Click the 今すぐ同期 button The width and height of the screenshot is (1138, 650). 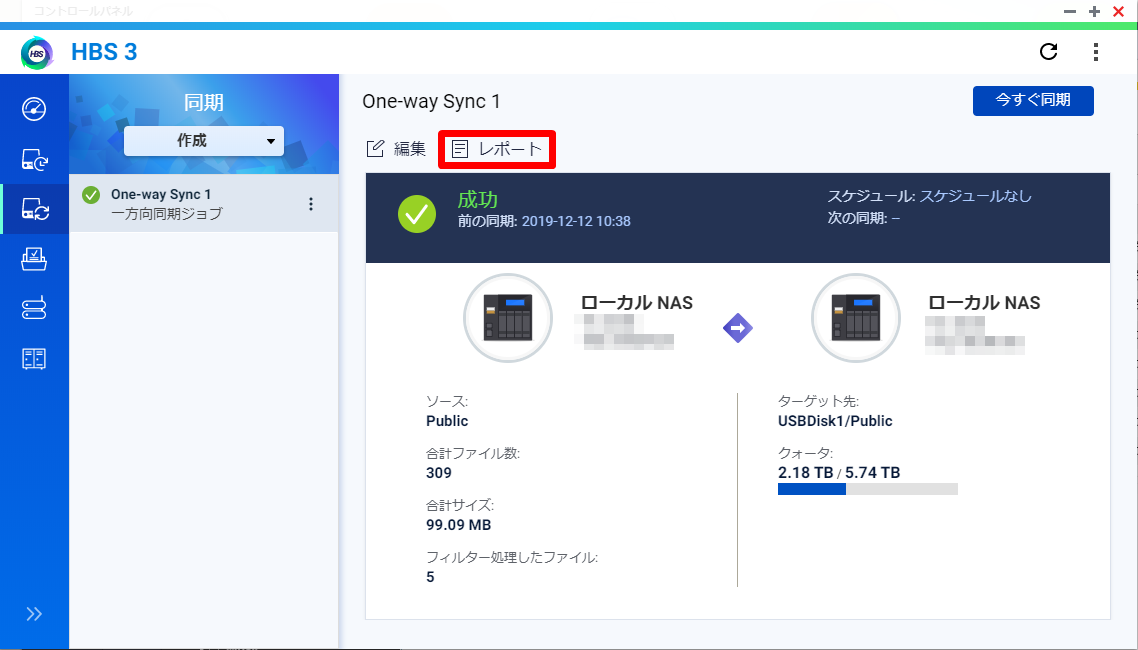(x=1033, y=100)
